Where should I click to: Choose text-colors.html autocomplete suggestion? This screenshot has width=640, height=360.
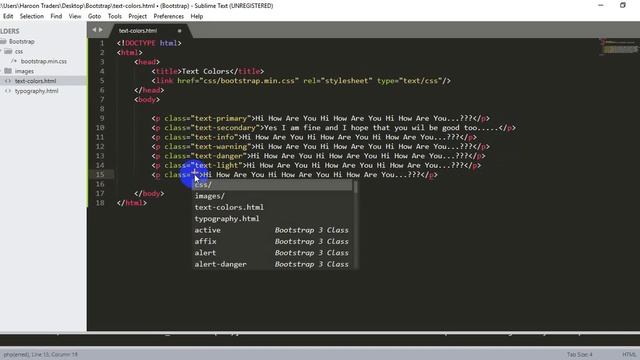click(273, 207)
